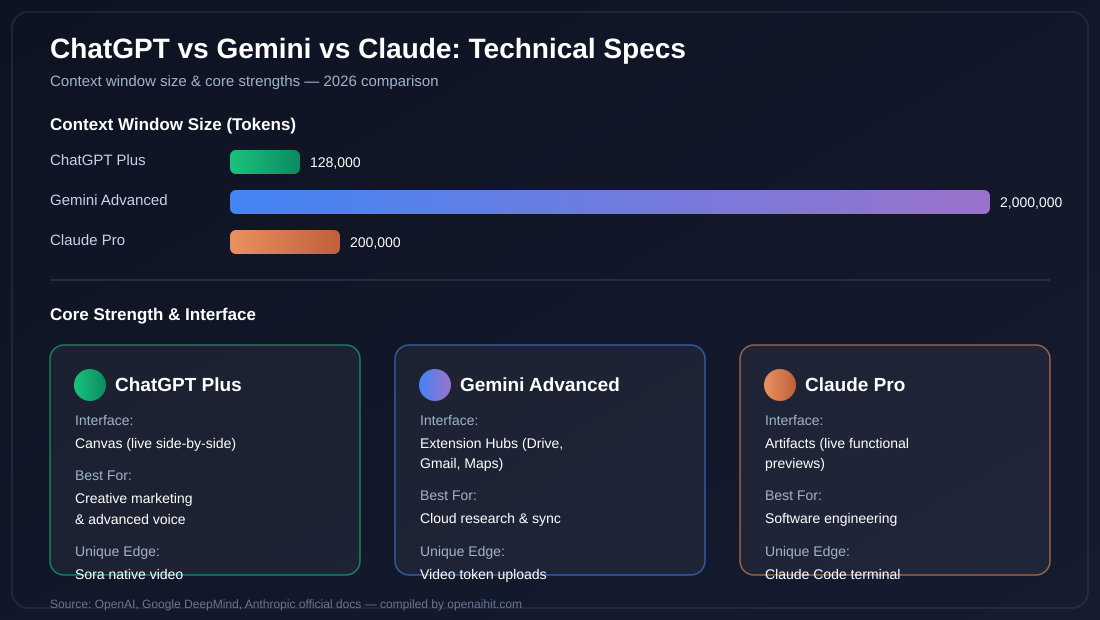Click the 'ChatGPT Plus' card title

coord(178,385)
